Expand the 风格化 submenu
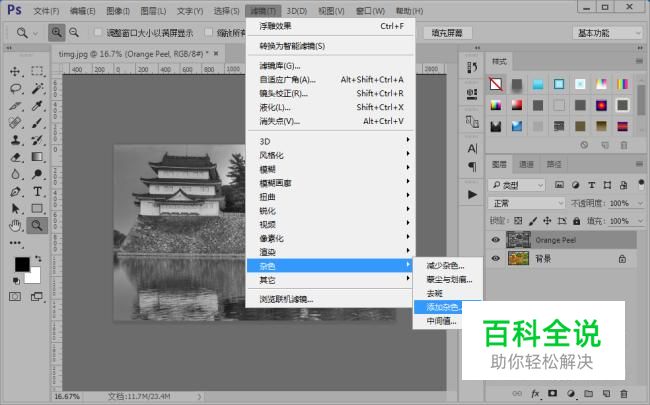Image resolution: width=650 pixels, height=405 pixels. coord(330,155)
